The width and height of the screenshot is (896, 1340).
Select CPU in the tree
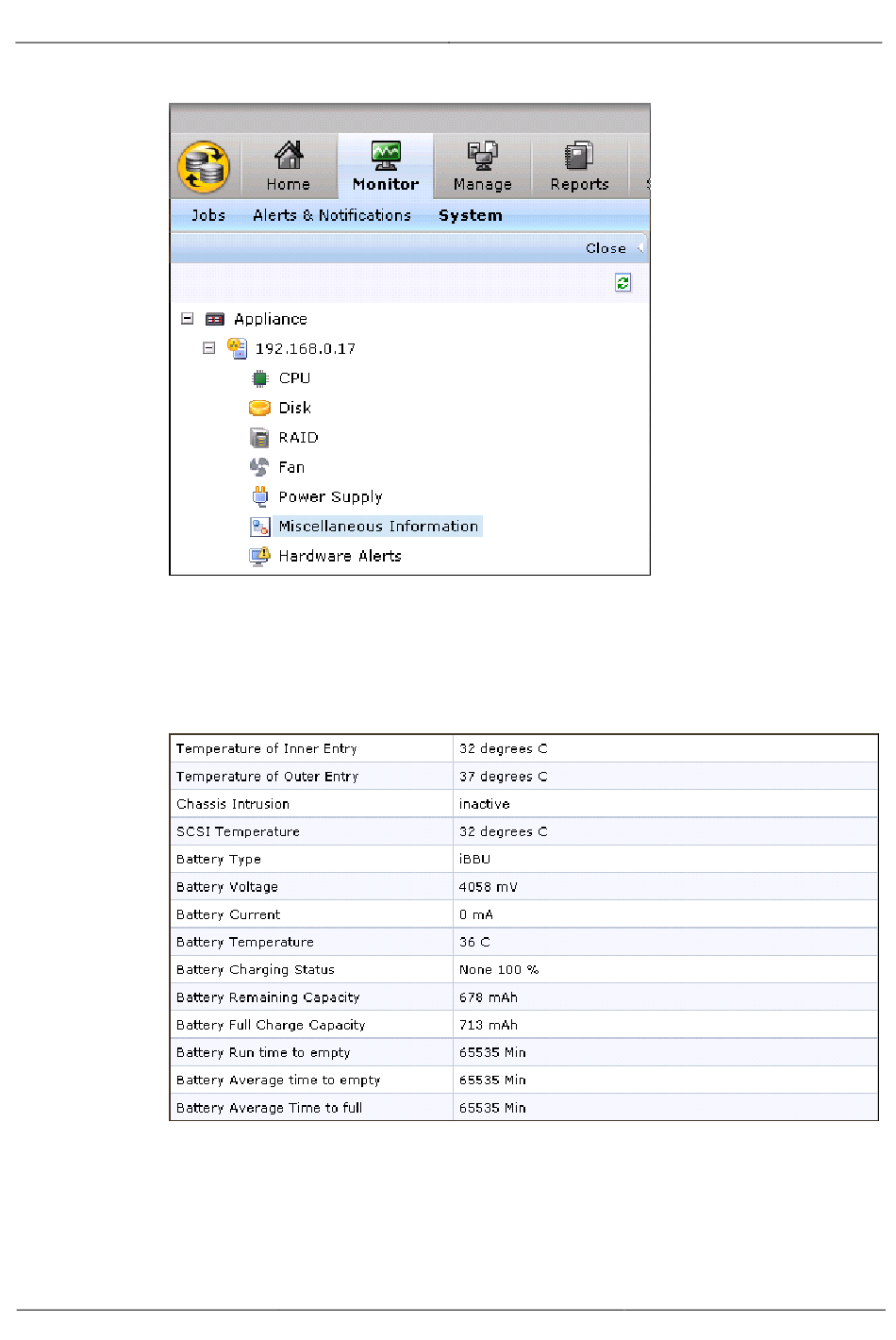click(x=294, y=377)
